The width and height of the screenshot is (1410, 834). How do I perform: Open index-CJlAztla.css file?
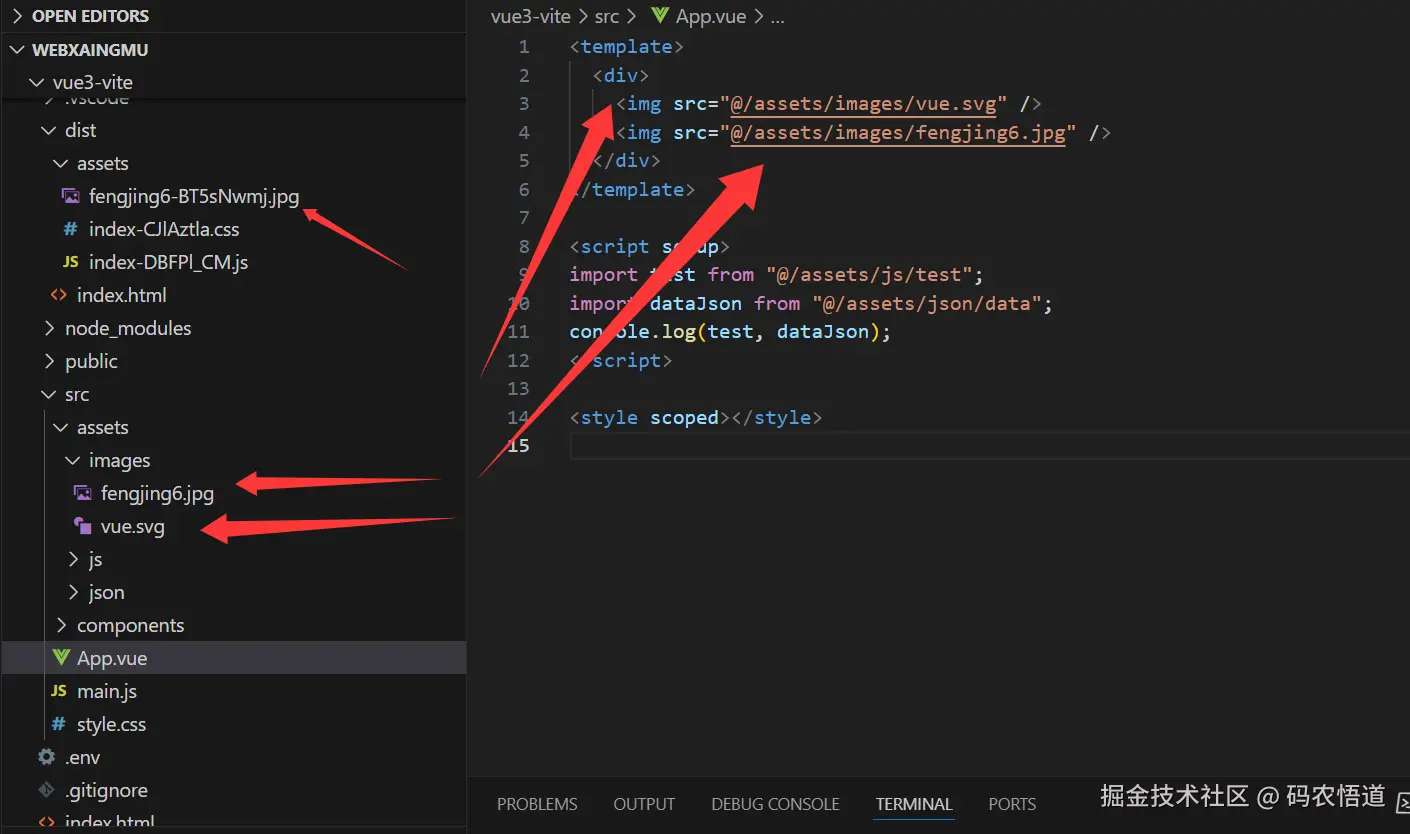click(x=164, y=230)
